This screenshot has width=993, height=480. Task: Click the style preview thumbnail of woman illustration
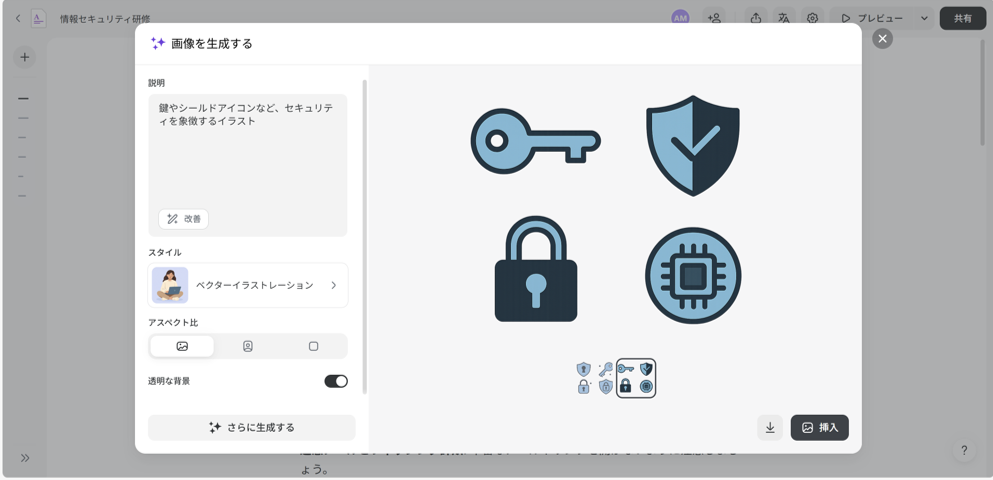coord(170,286)
